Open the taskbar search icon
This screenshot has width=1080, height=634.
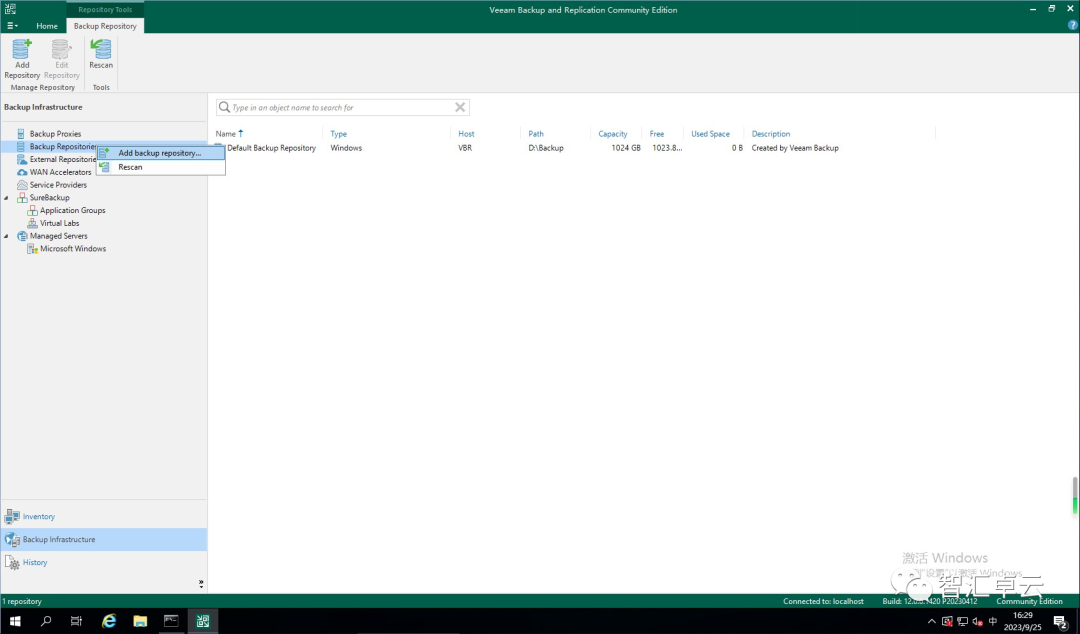[46, 621]
